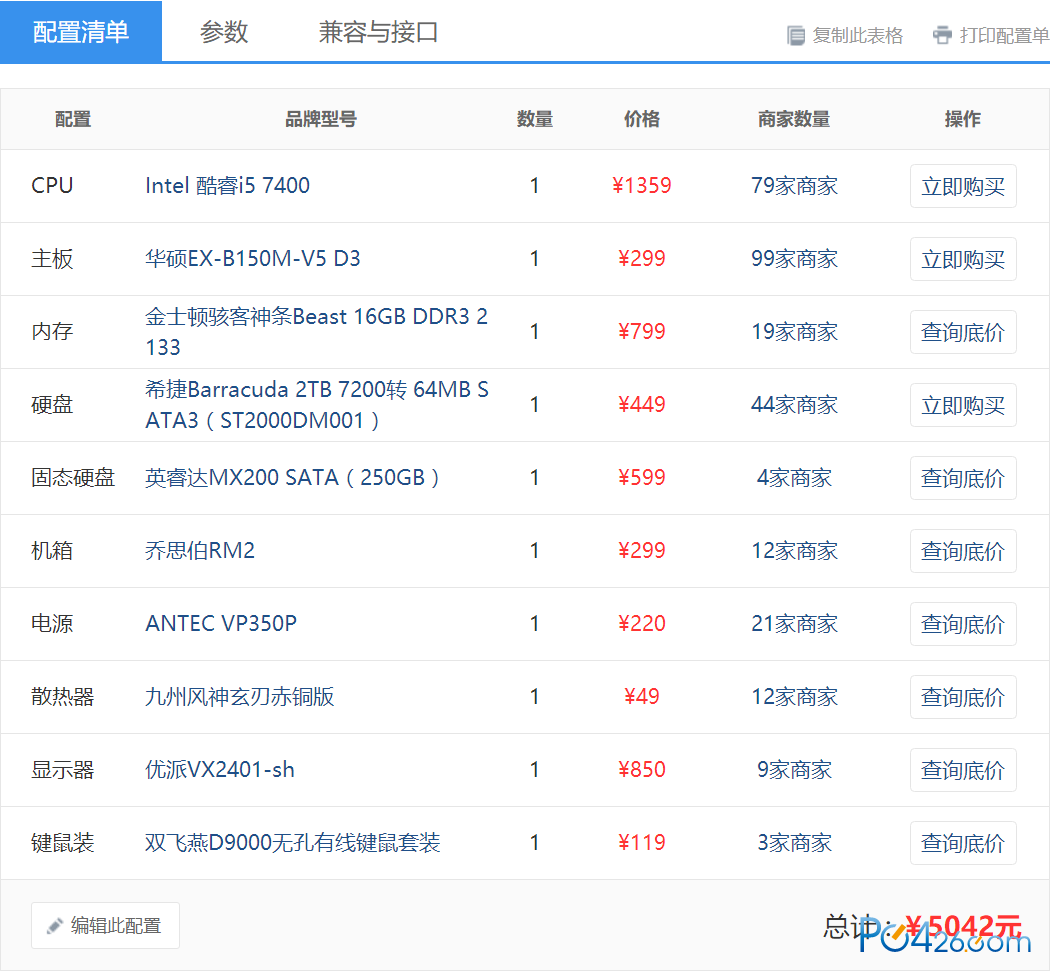The width and height of the screenshot is (1050, 971).
Task: Click the 品牌型号 column header
Action: coord(321,119)
